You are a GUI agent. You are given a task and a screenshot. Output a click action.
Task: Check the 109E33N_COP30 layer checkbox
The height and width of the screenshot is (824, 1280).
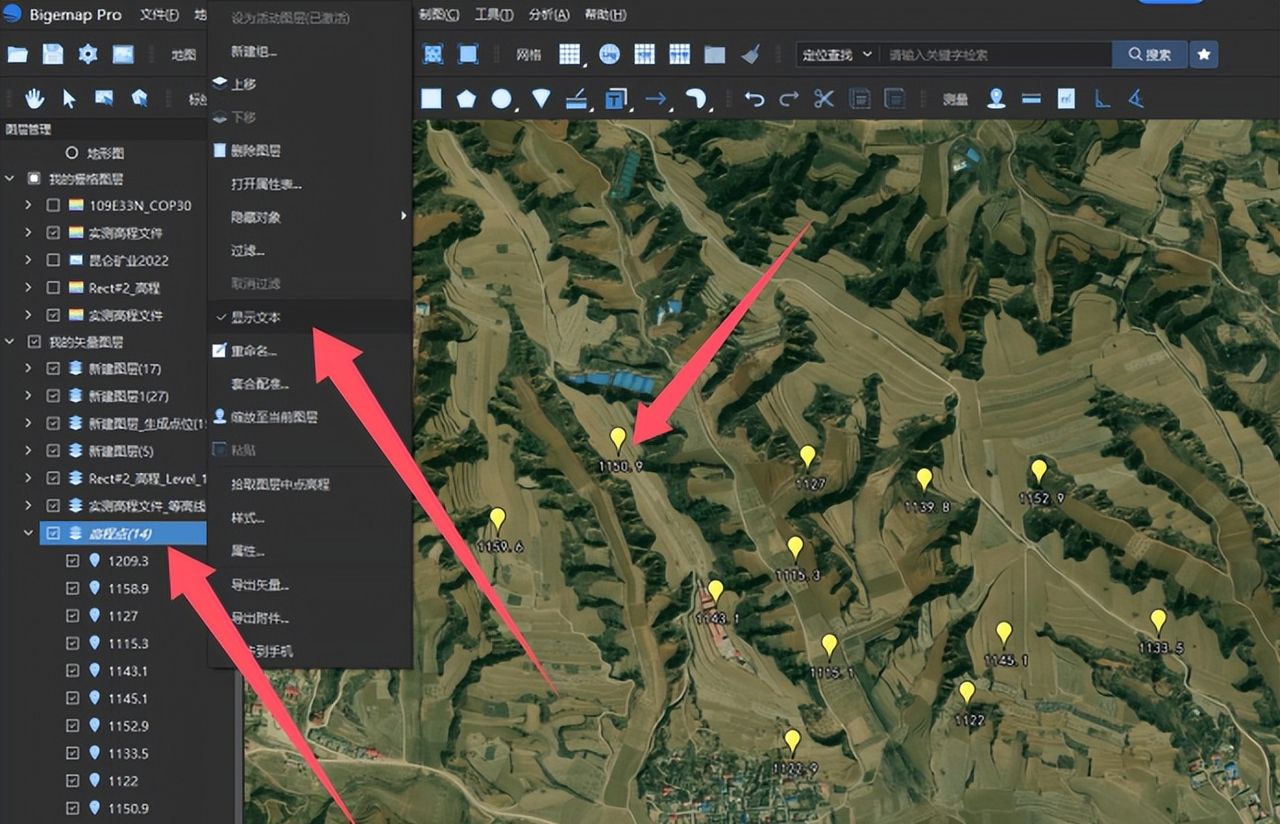[x=54, y=205]
